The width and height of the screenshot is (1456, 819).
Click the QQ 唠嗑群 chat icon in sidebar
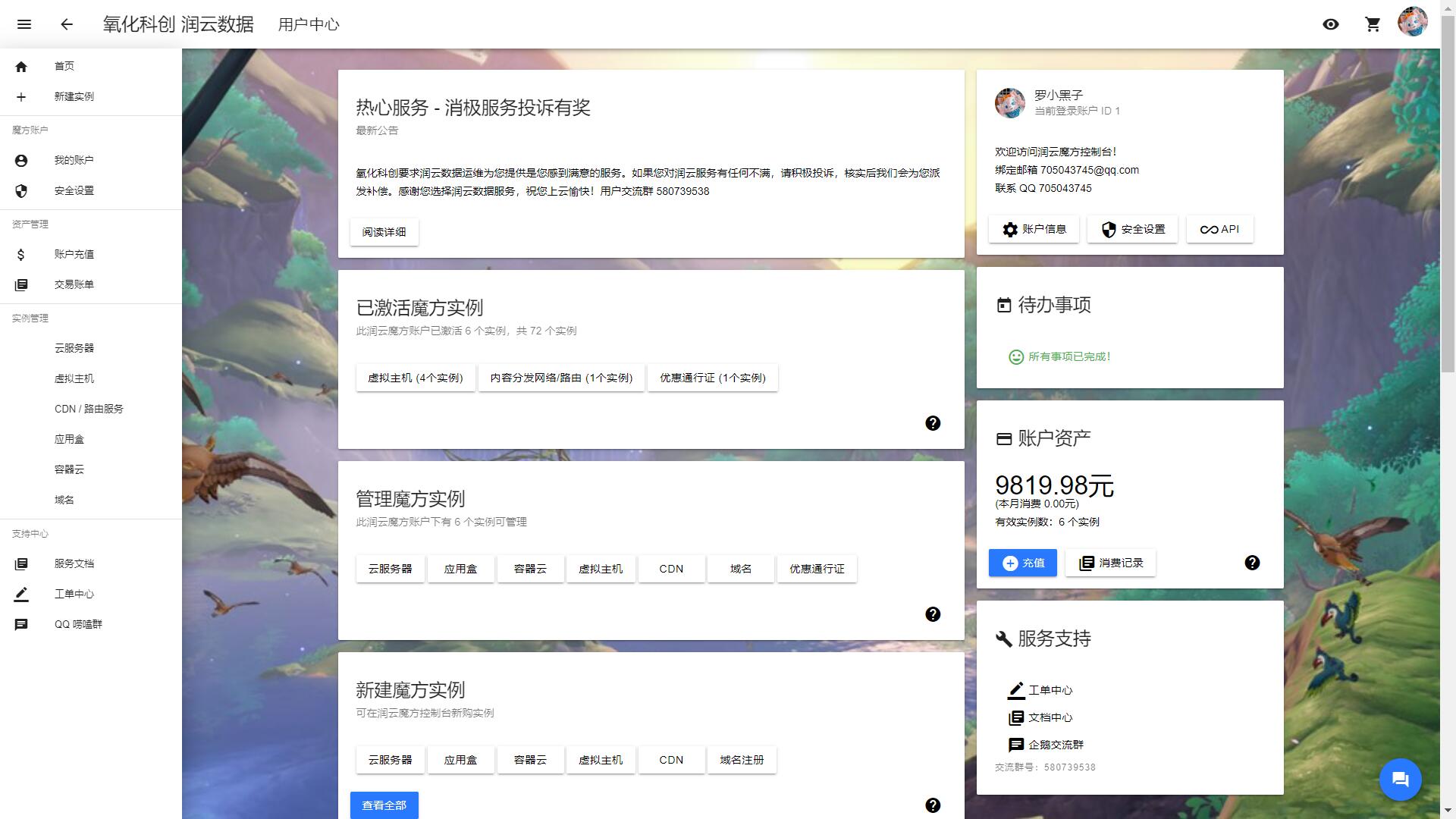tap(21, 624)
